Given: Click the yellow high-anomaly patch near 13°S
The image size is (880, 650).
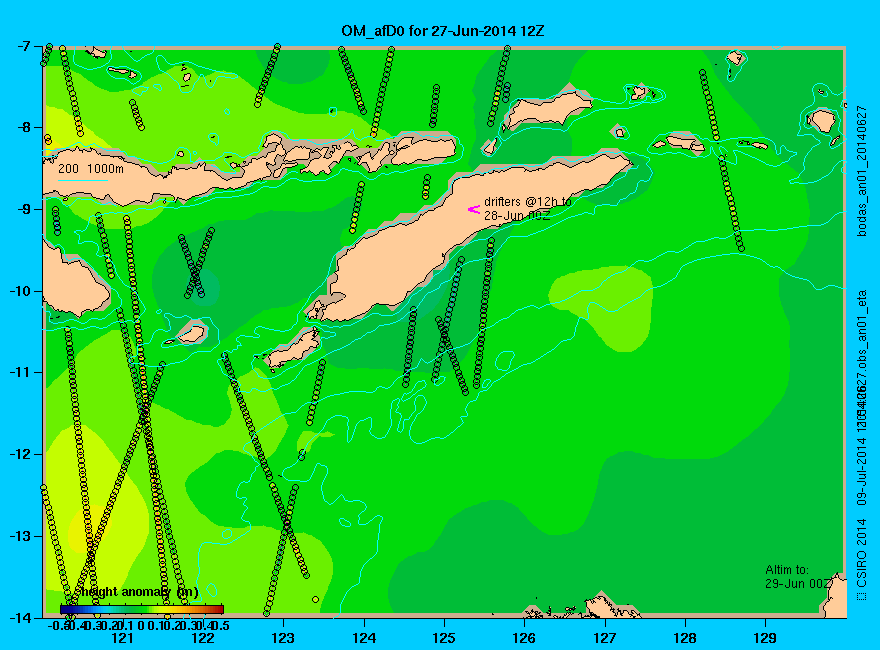Looking at the screenshot, I should 90,530.
